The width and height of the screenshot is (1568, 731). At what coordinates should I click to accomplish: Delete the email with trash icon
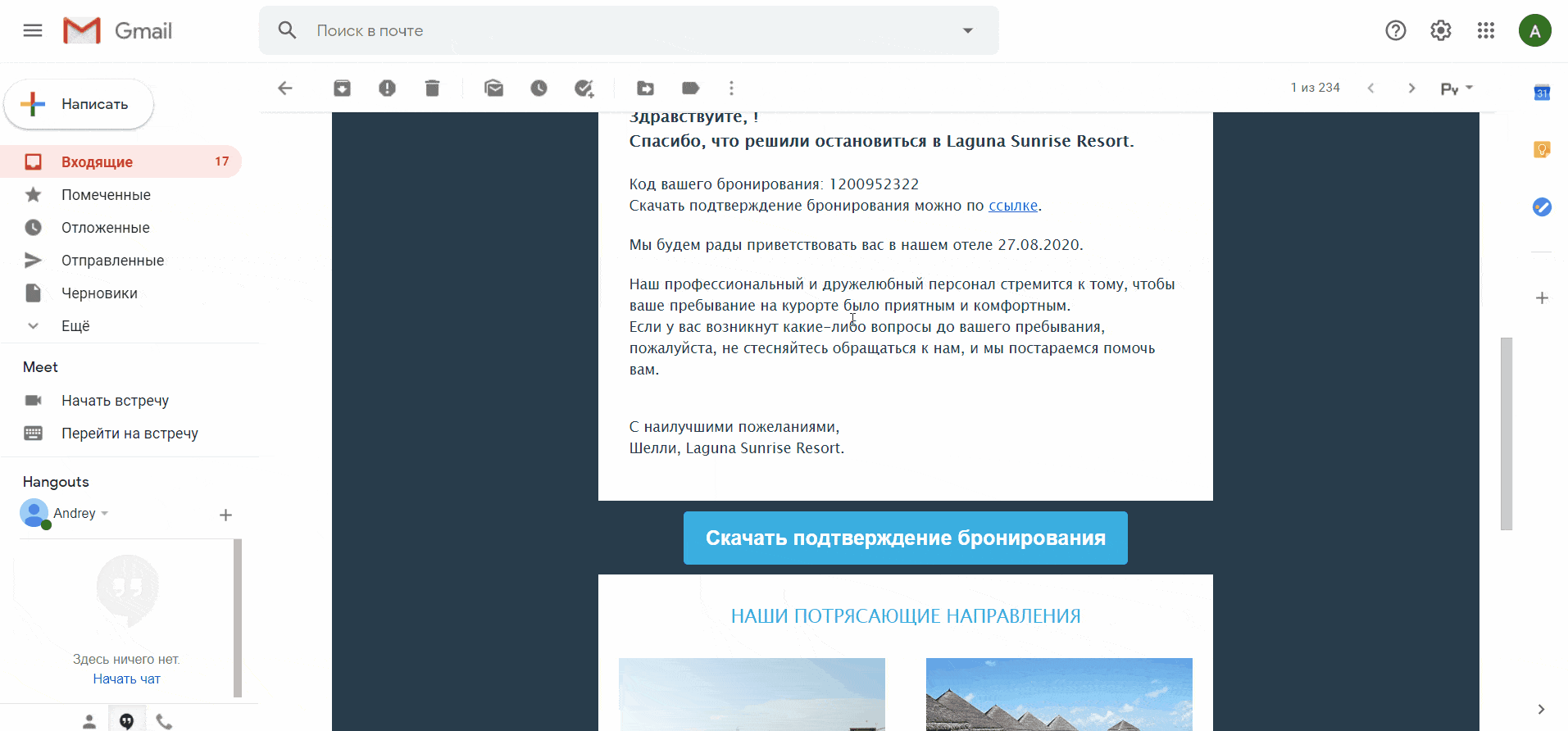432,89
